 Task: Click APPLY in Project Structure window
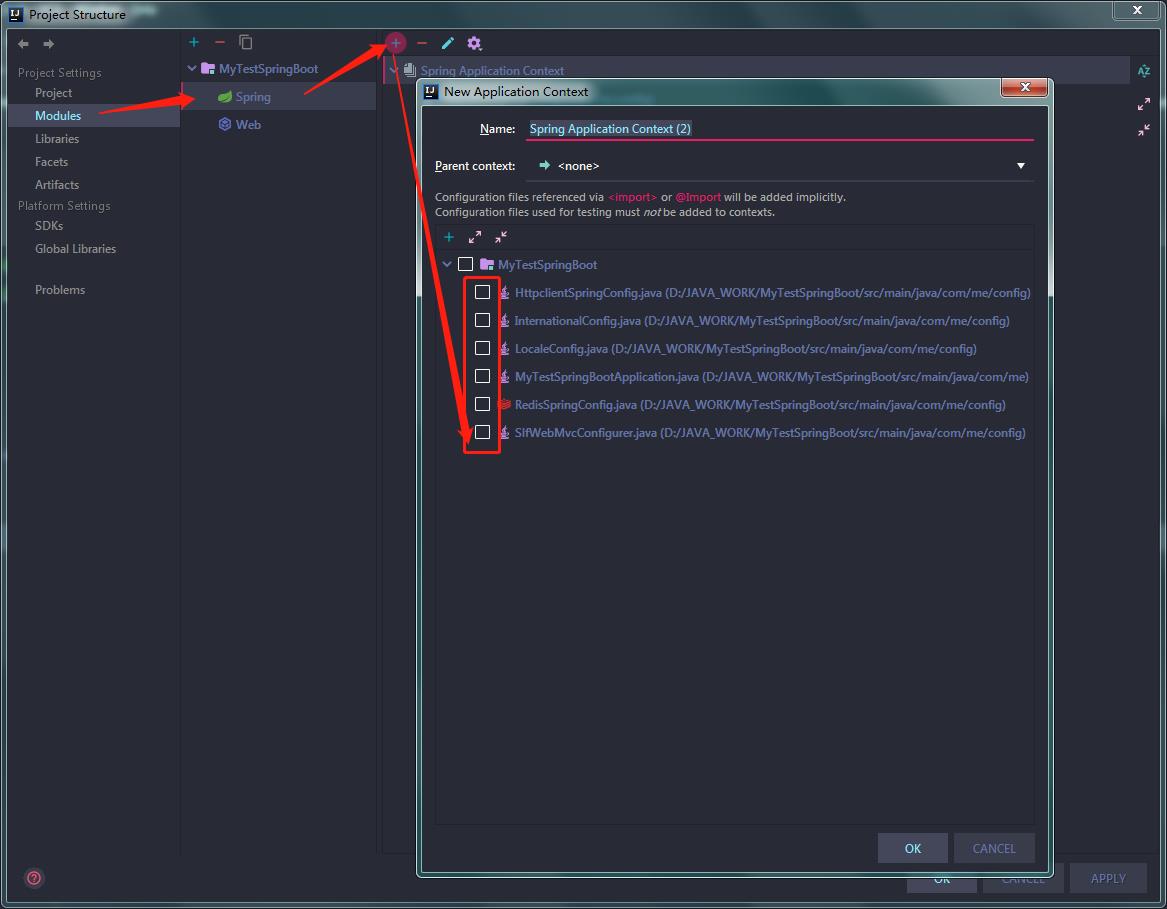(1107, 878)
